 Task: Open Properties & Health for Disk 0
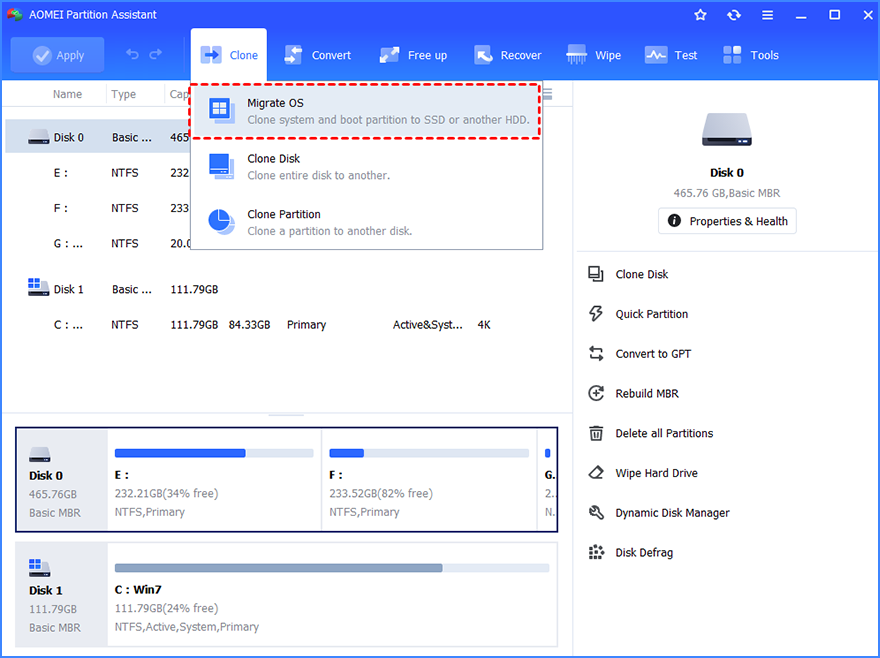tap(727, 221)
